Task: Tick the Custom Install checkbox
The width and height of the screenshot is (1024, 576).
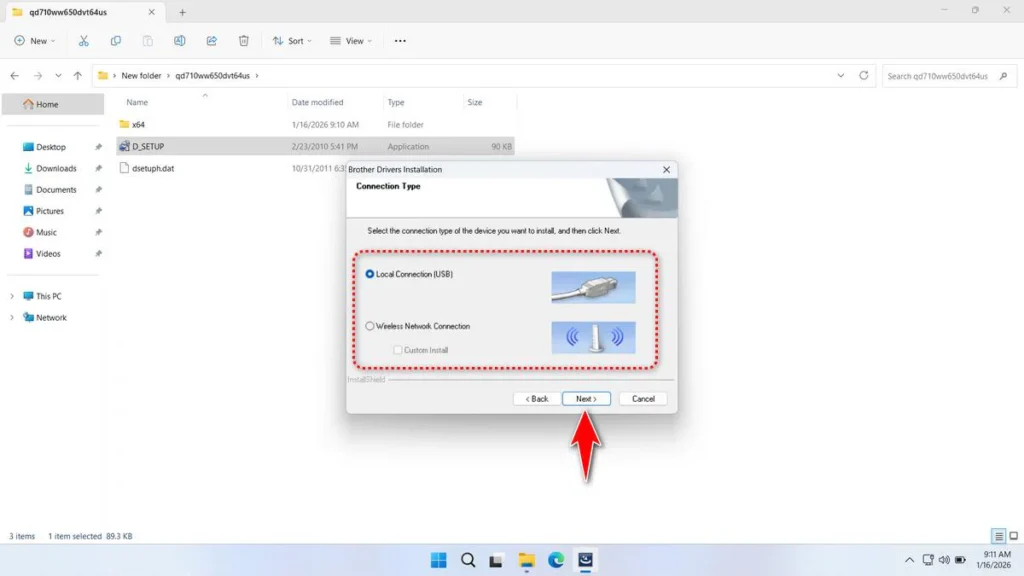Action: [x=398, y=350]
